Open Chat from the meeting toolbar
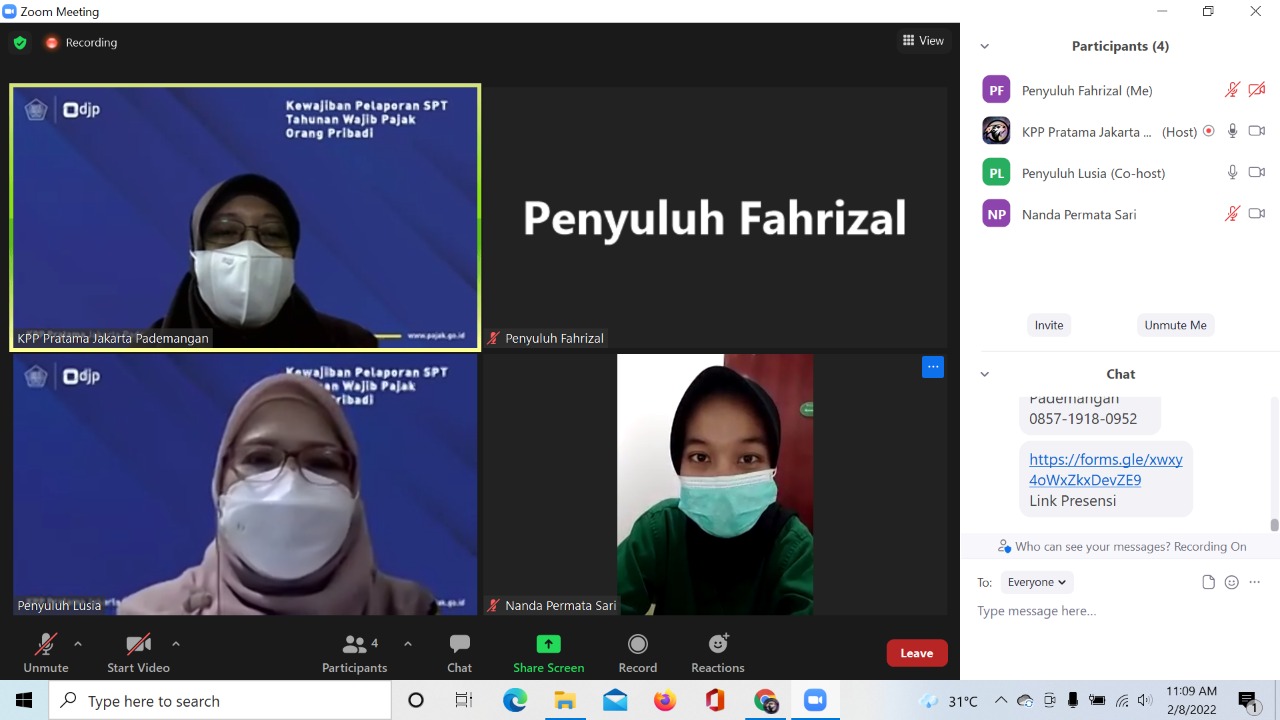The image size is (1280, 720). pyautogui.click(x=459, y=644)
